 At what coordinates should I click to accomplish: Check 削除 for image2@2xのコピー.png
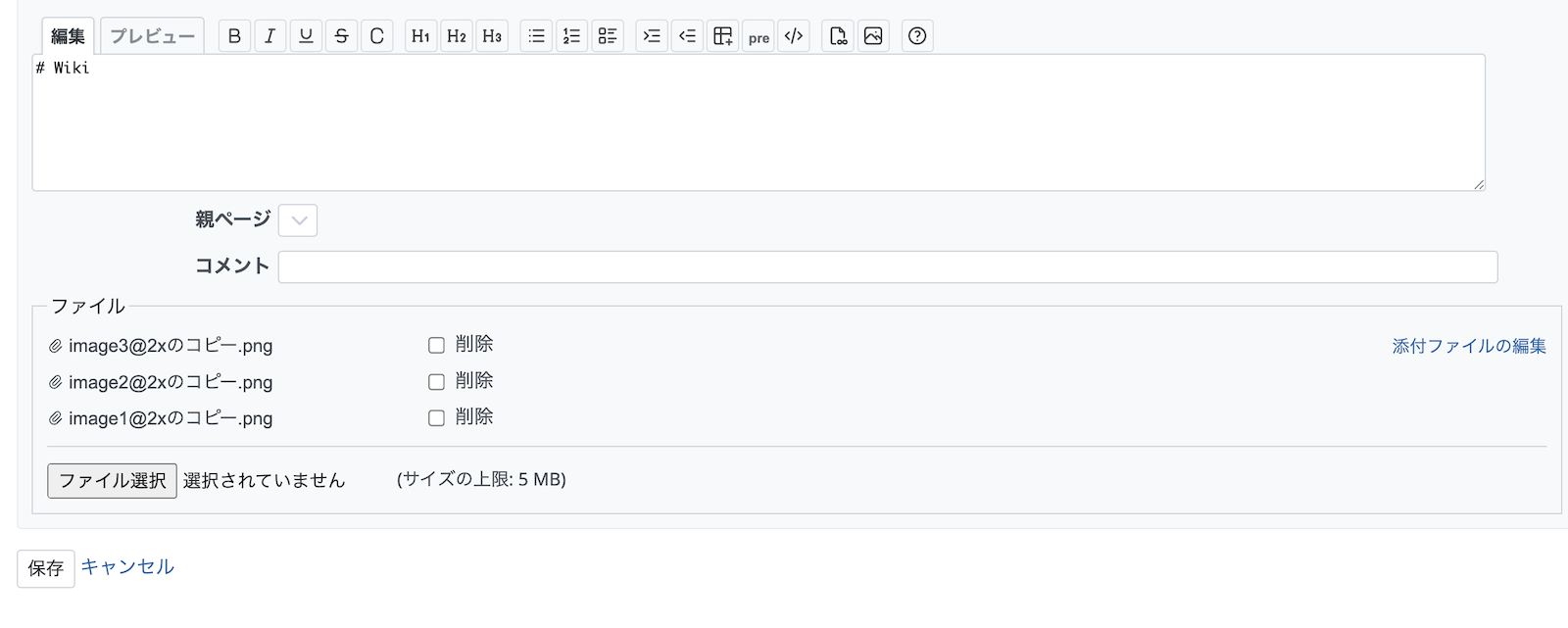pos(436,382)
